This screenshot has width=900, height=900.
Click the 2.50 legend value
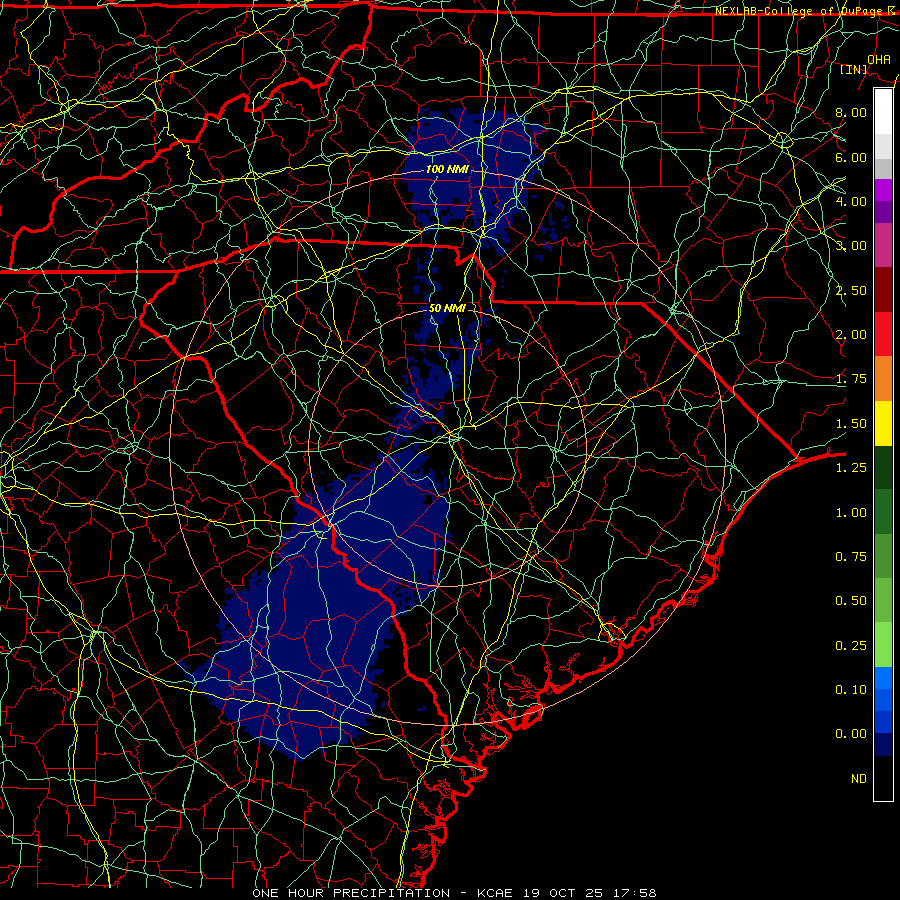(x=851, y=290)
